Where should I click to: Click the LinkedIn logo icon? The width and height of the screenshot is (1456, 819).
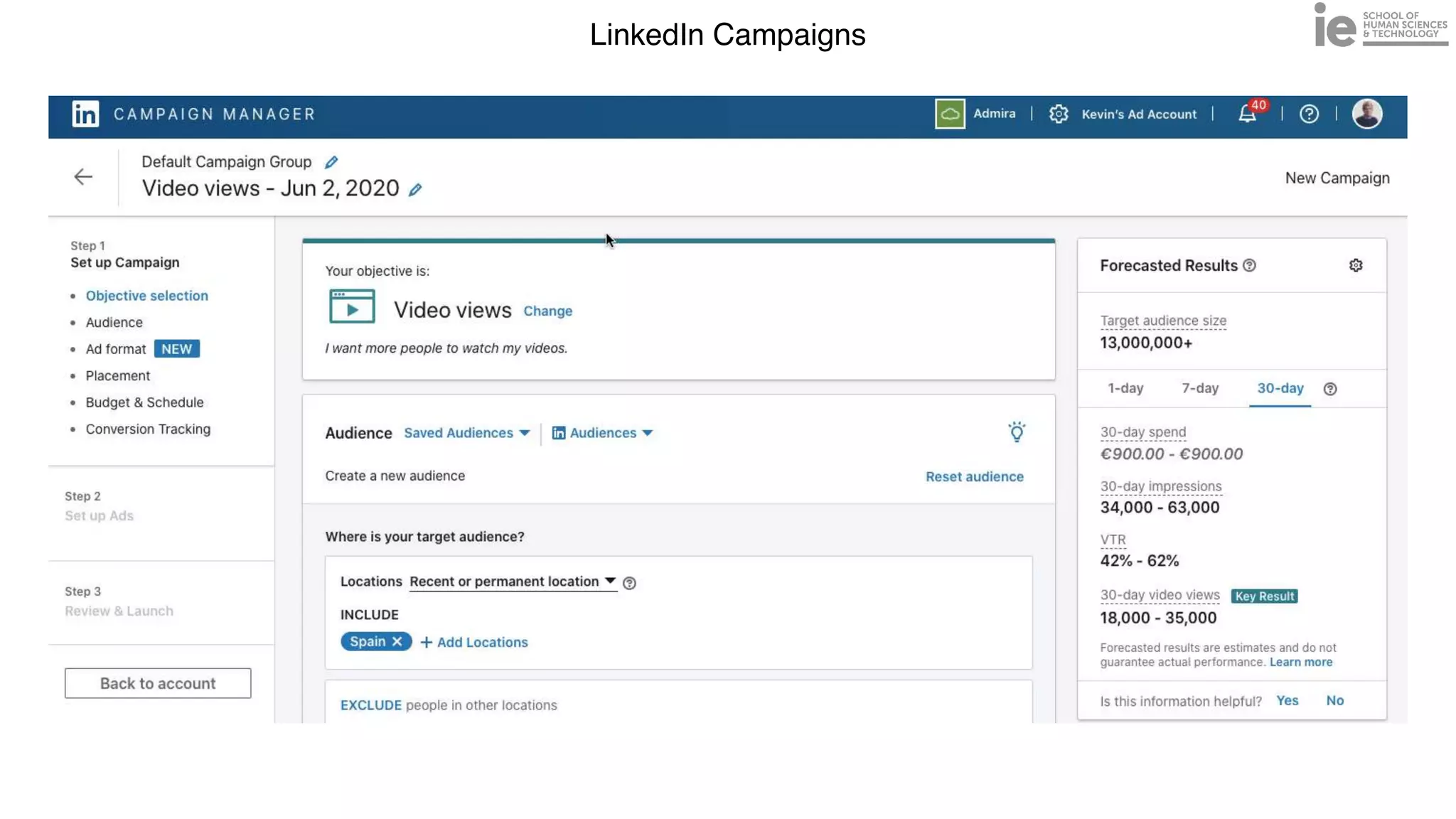pos(85,114)
